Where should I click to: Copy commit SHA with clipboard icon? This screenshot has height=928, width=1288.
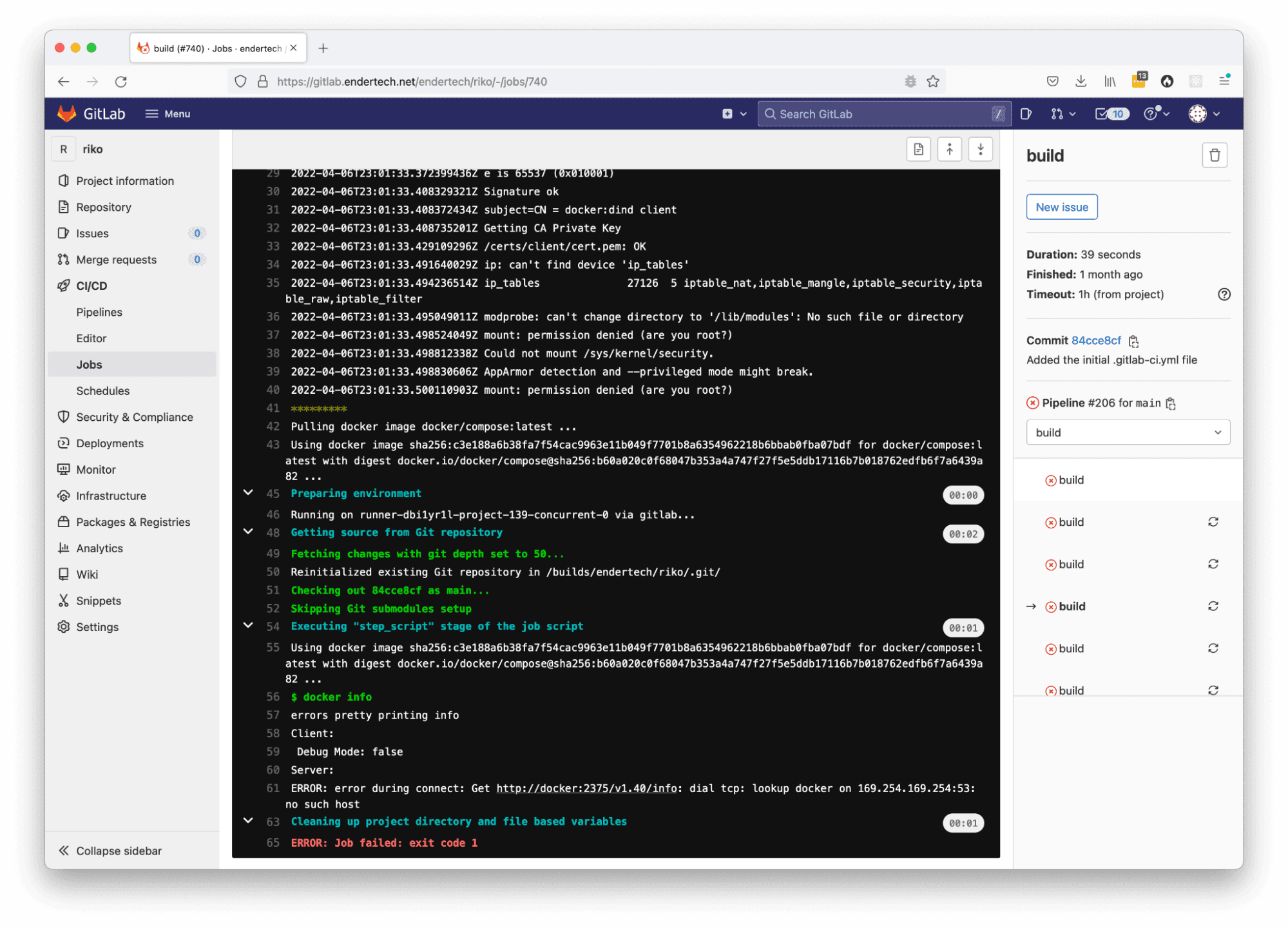(1133, 341)
